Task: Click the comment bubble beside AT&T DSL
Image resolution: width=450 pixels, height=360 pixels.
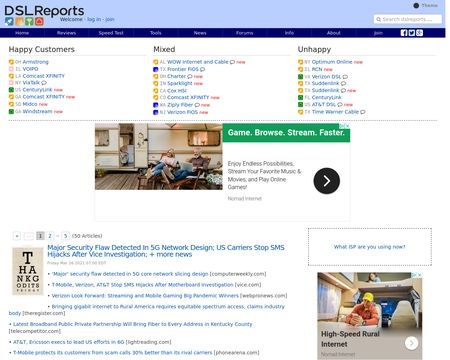Action: tap(340, 105)
